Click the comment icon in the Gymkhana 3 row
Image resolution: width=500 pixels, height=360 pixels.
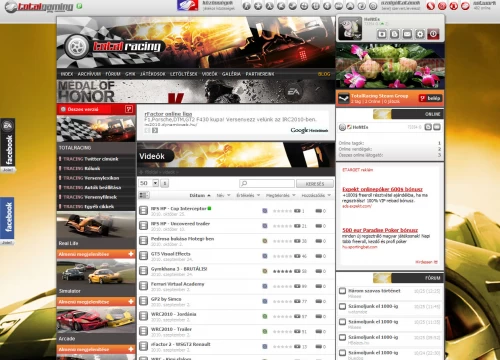(319, 271)
